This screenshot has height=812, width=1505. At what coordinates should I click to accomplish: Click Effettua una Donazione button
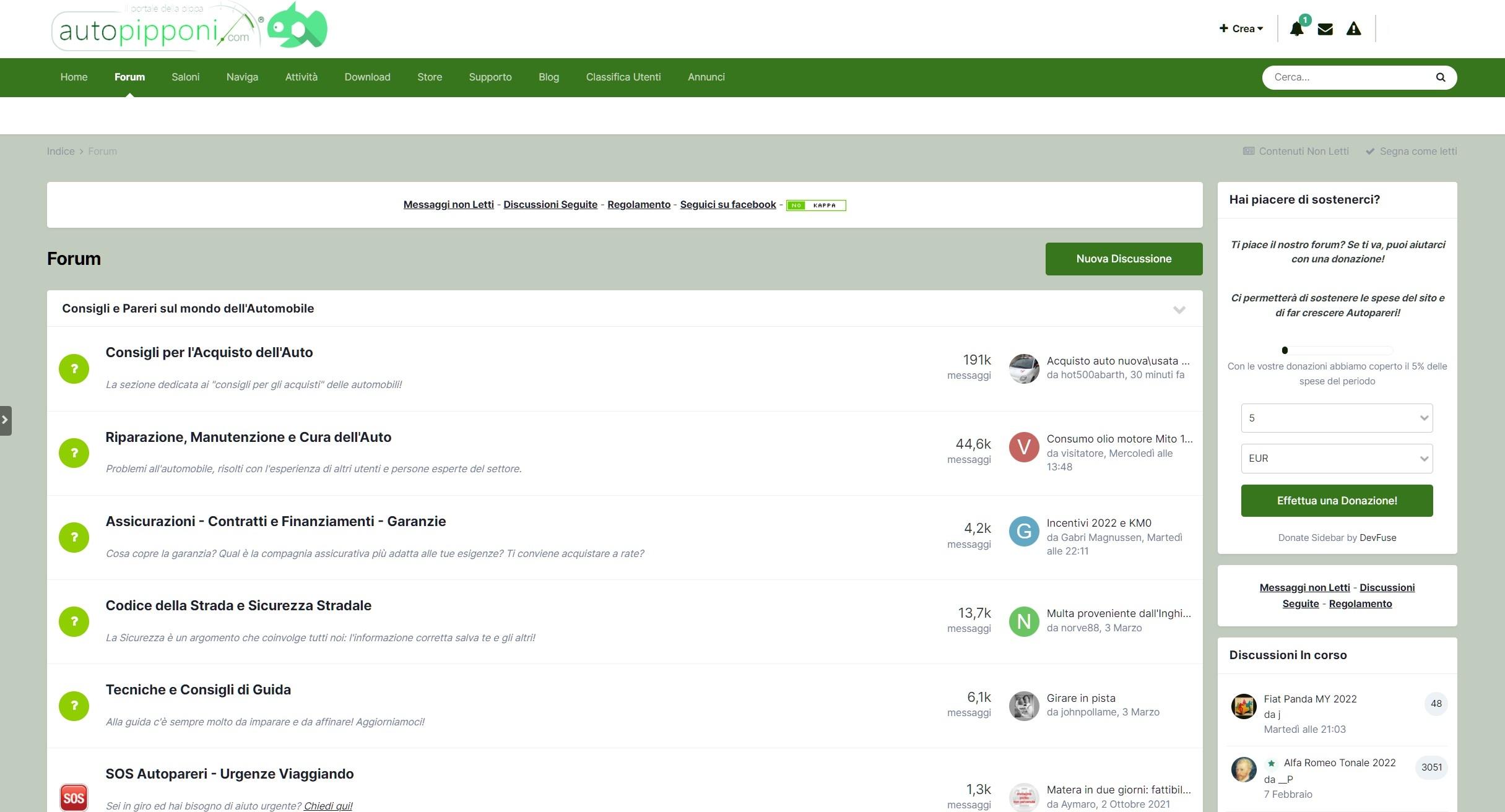coord(1337,501)
